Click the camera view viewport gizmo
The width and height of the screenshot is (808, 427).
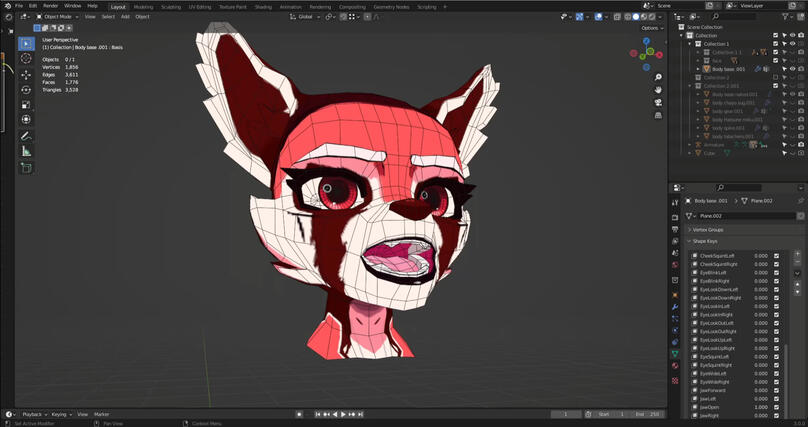point(656,104)
